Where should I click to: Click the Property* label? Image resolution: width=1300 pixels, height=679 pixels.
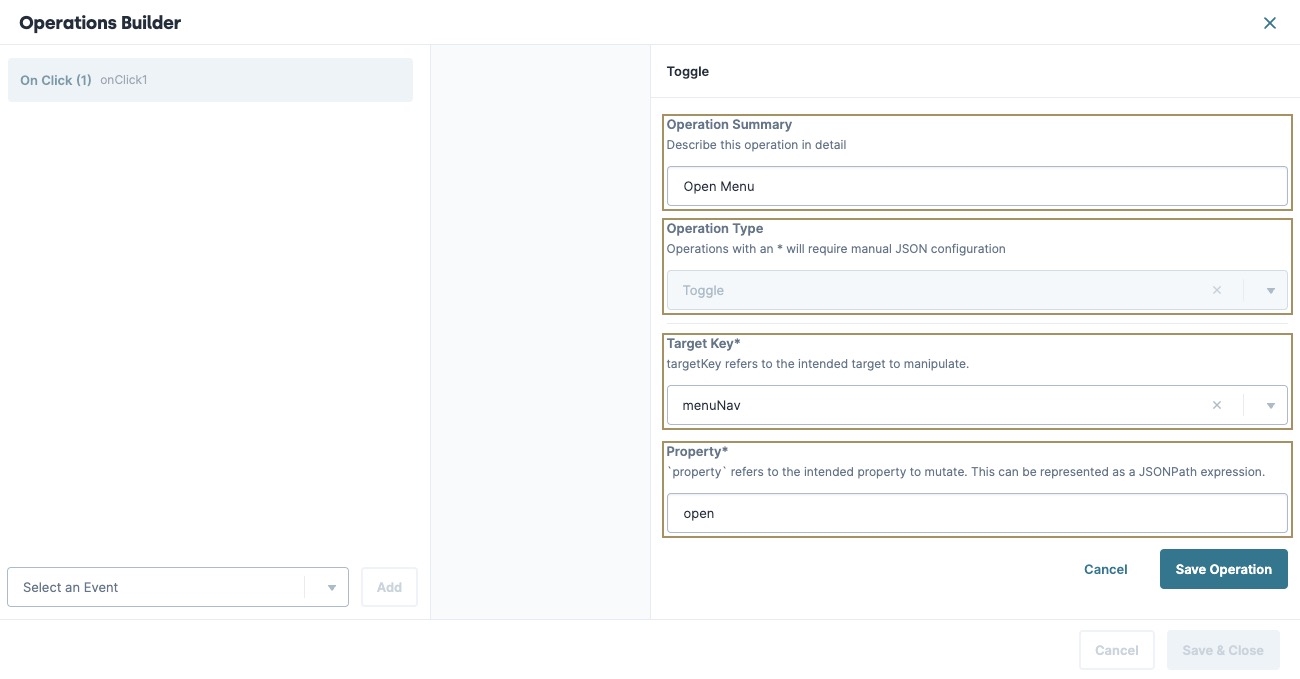click(x=697, y=452)
